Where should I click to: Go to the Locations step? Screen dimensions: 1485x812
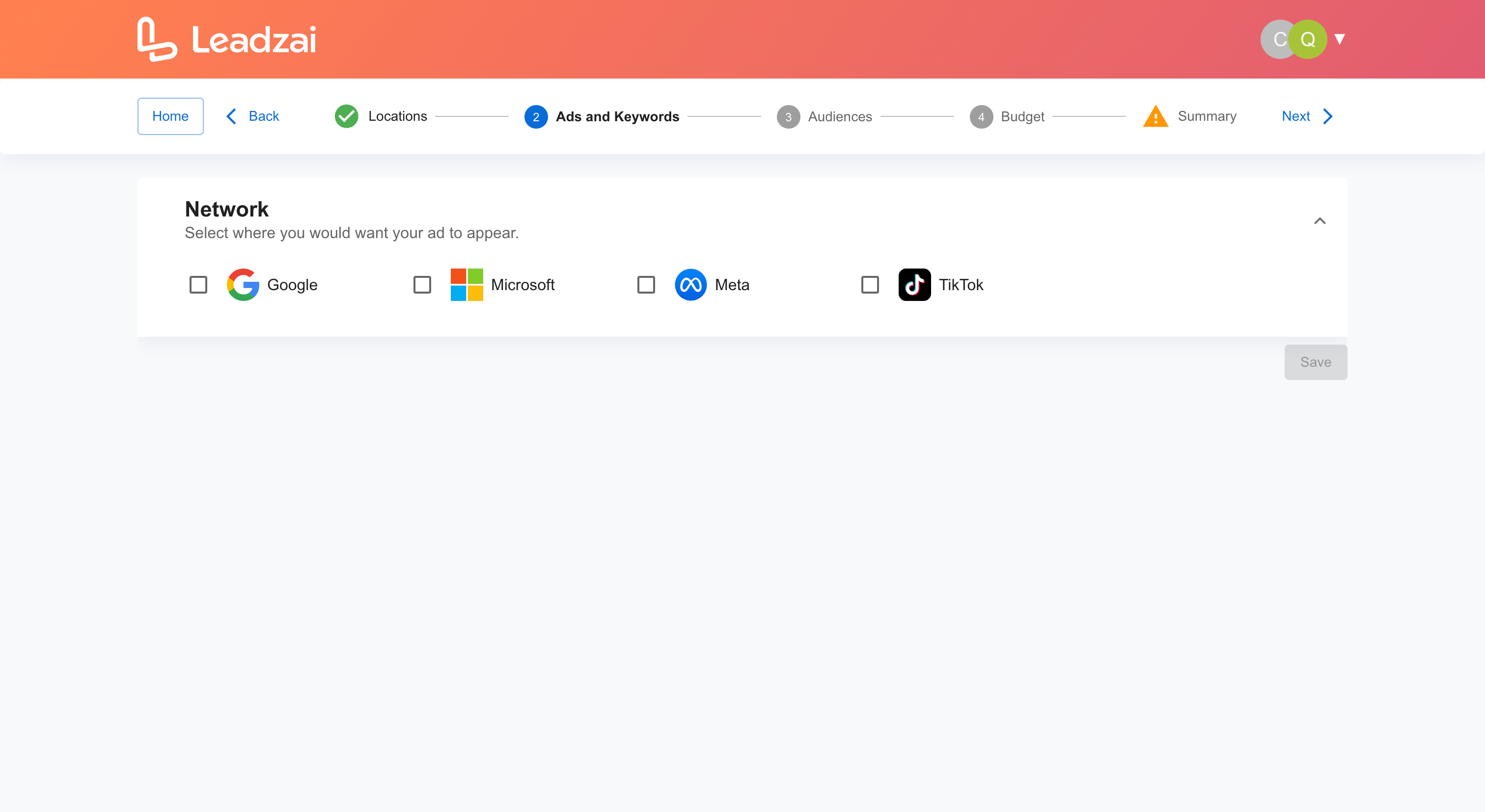coord(381,116)
